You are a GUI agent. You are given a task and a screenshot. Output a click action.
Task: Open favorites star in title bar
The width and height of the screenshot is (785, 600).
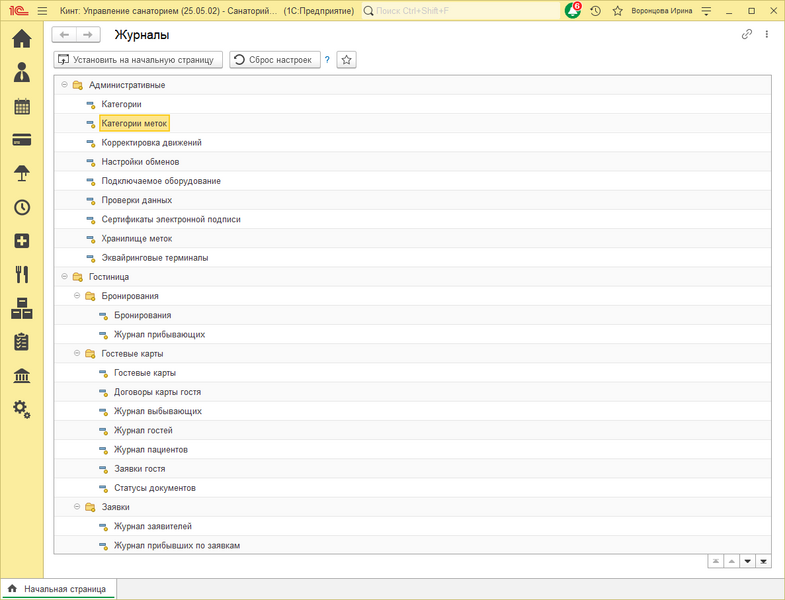point(617,11)
